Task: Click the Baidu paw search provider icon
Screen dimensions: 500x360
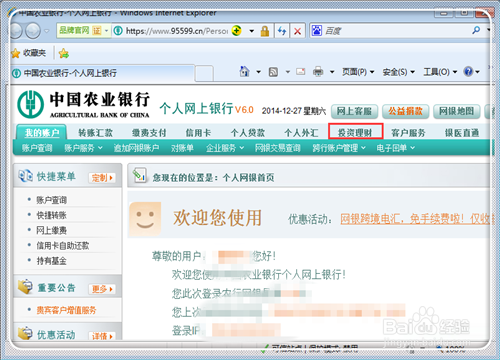Action: pyautogui.click(x=316, y=31)
